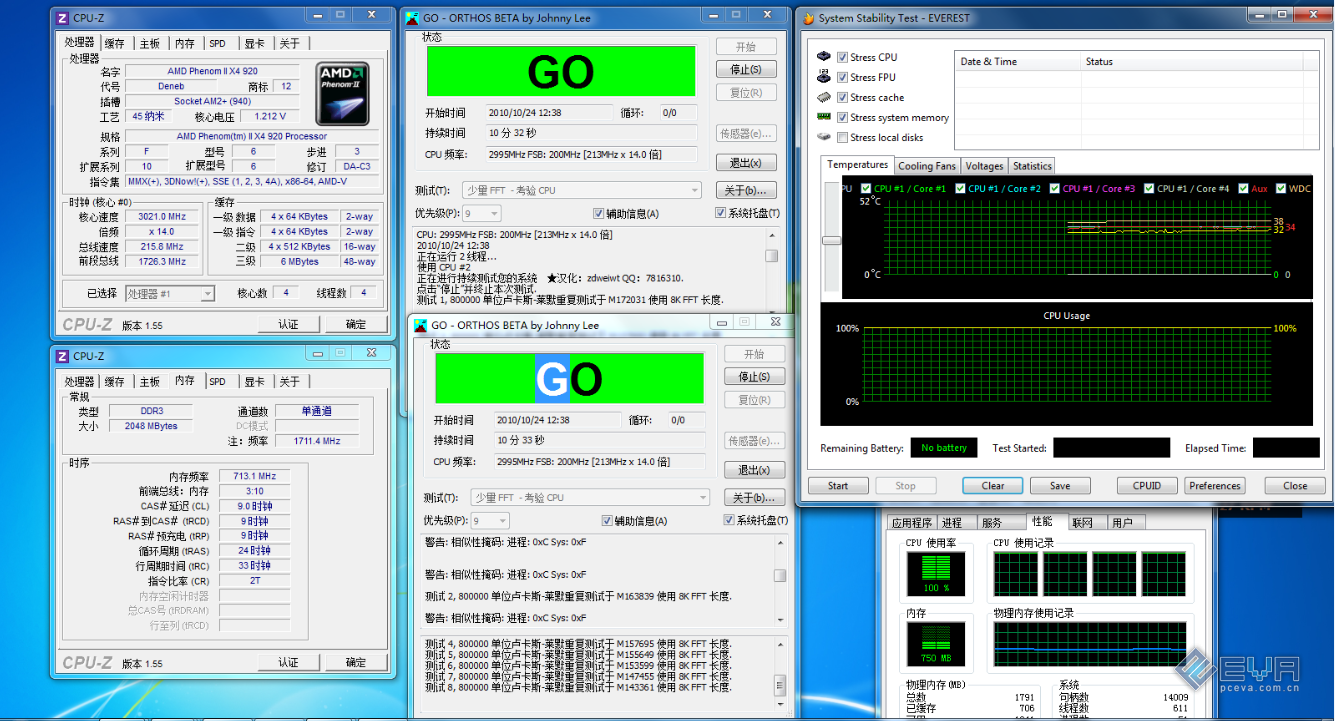Viewport: 1335px width, 721px height.
Task: Click the Stress cache icon
Action: pyautogui.click(x=824, y=97)
